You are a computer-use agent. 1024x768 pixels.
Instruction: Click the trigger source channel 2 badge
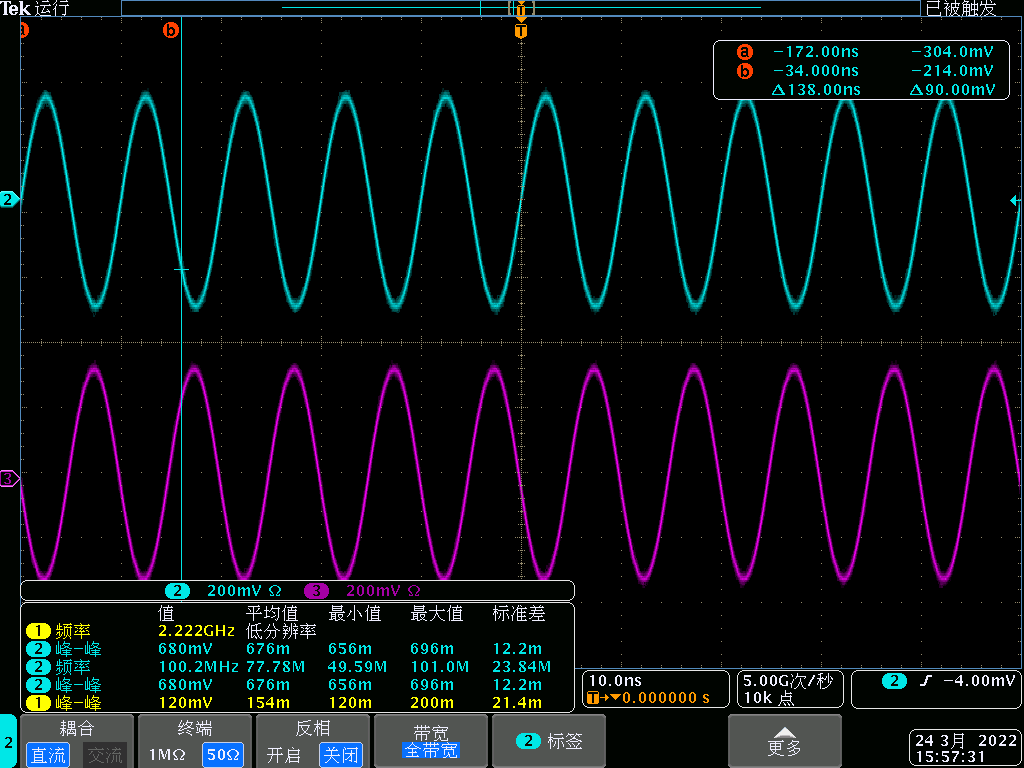[894, 681]
